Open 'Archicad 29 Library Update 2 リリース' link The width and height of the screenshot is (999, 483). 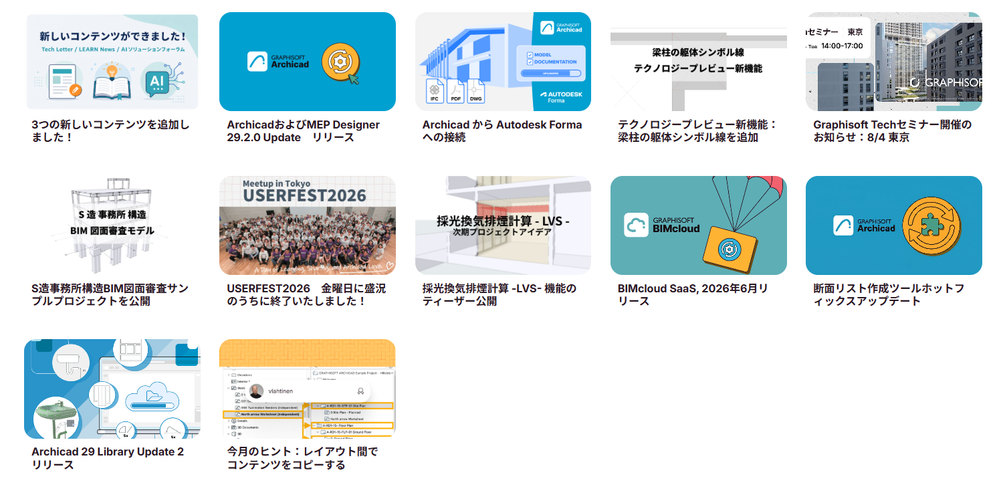click(x=108, y=458)
